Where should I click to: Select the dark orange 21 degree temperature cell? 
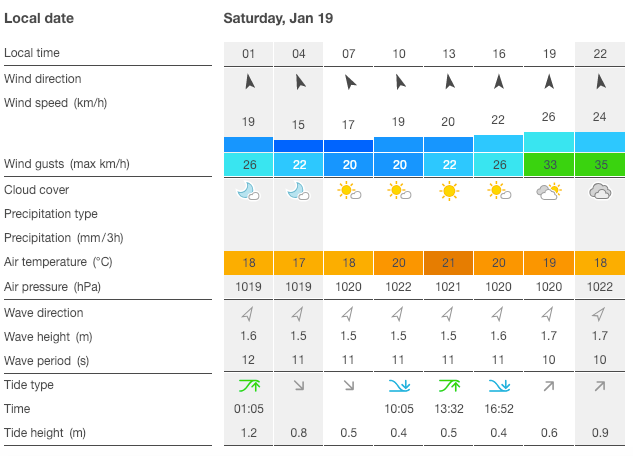coord(448,263)
